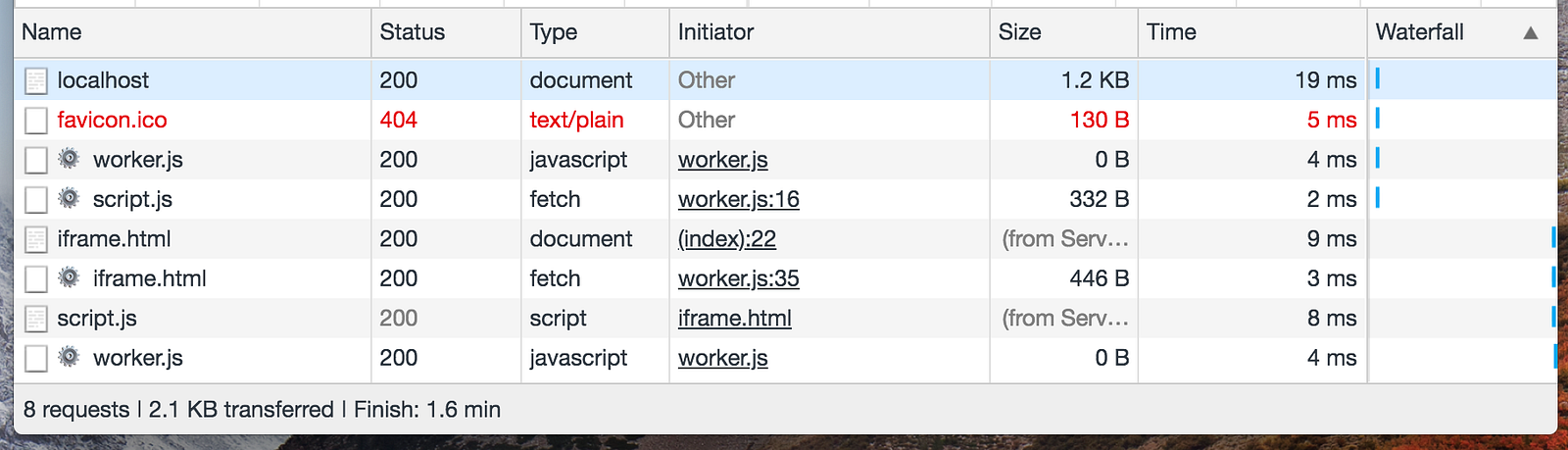Click the script.js document icon in seventh row
This screenshot has height=450, width=1568.
[x=36, y=319]
